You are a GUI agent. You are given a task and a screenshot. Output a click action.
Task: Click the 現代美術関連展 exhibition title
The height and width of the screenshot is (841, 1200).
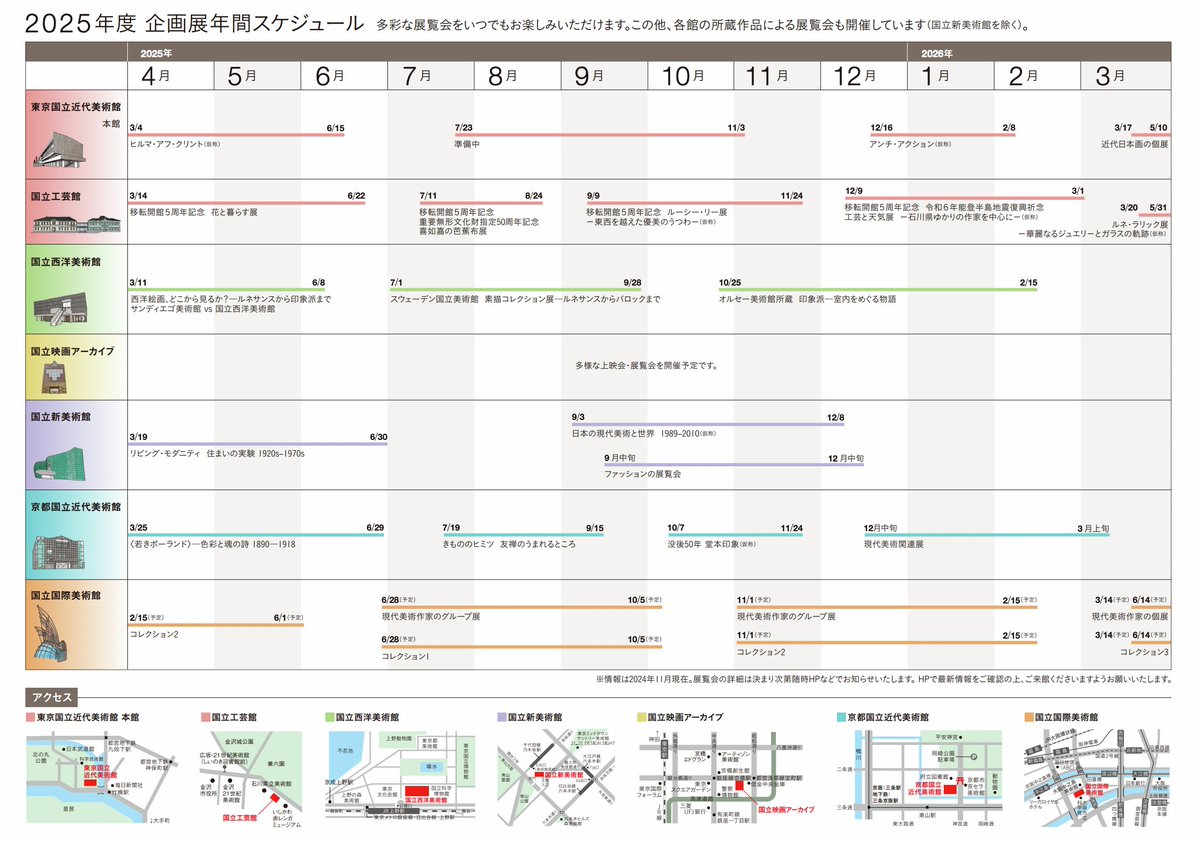click(894, 543)
